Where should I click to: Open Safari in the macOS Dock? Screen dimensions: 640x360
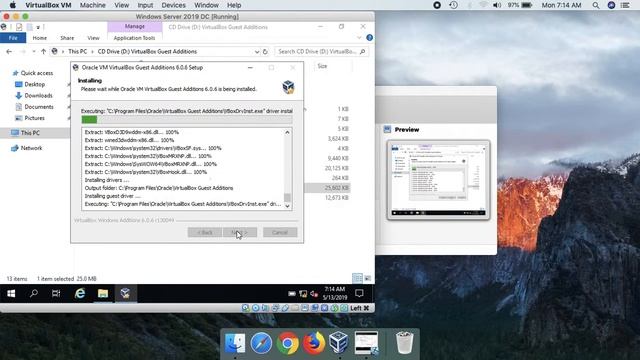coord(261,342)
